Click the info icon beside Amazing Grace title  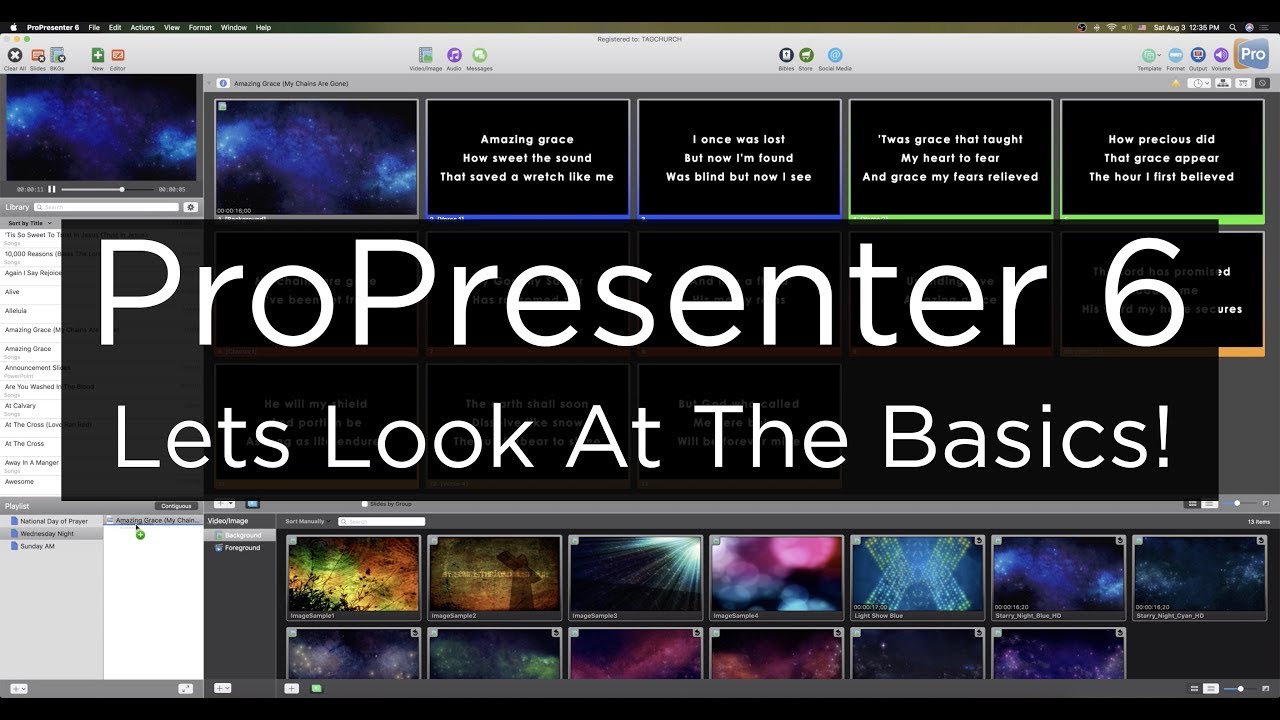tap(223, 83)
